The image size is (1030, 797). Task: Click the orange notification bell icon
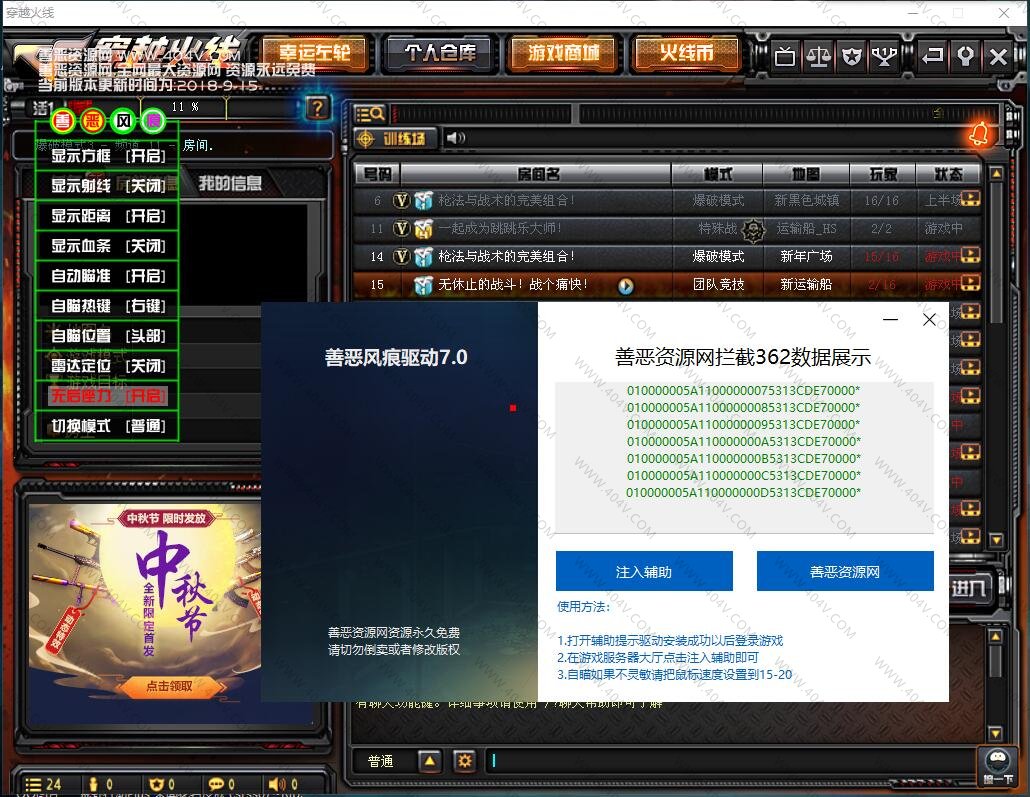(x=979, y=133)
